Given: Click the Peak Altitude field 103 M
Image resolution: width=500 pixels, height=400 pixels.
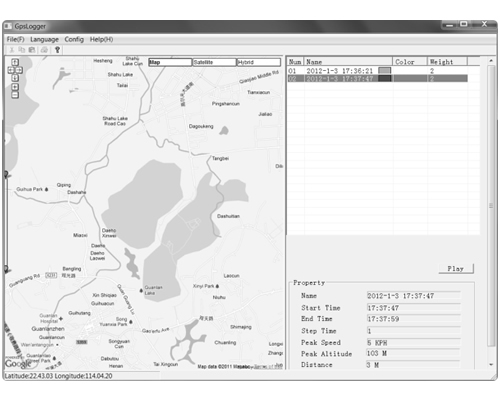Looking at the screenshot, I should pyautogui.click(x=413, y=353).
